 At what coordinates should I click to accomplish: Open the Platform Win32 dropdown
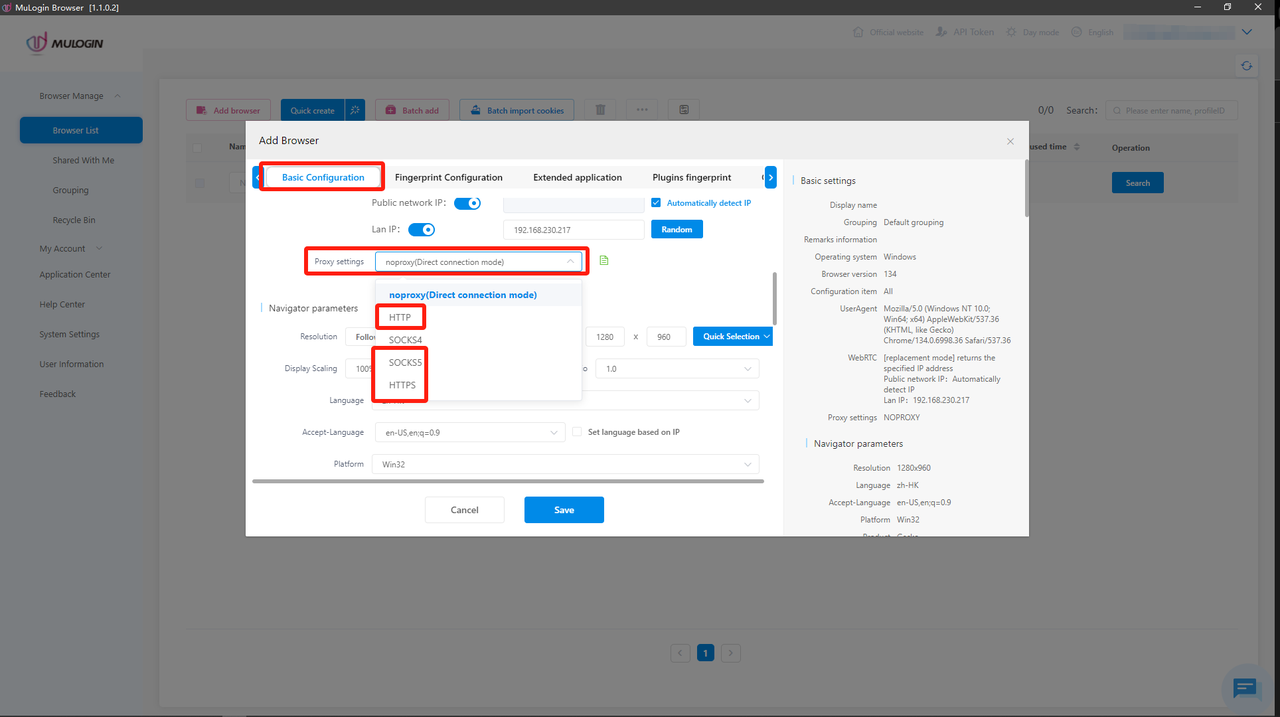pyautogui.click(x=564, y=465)
